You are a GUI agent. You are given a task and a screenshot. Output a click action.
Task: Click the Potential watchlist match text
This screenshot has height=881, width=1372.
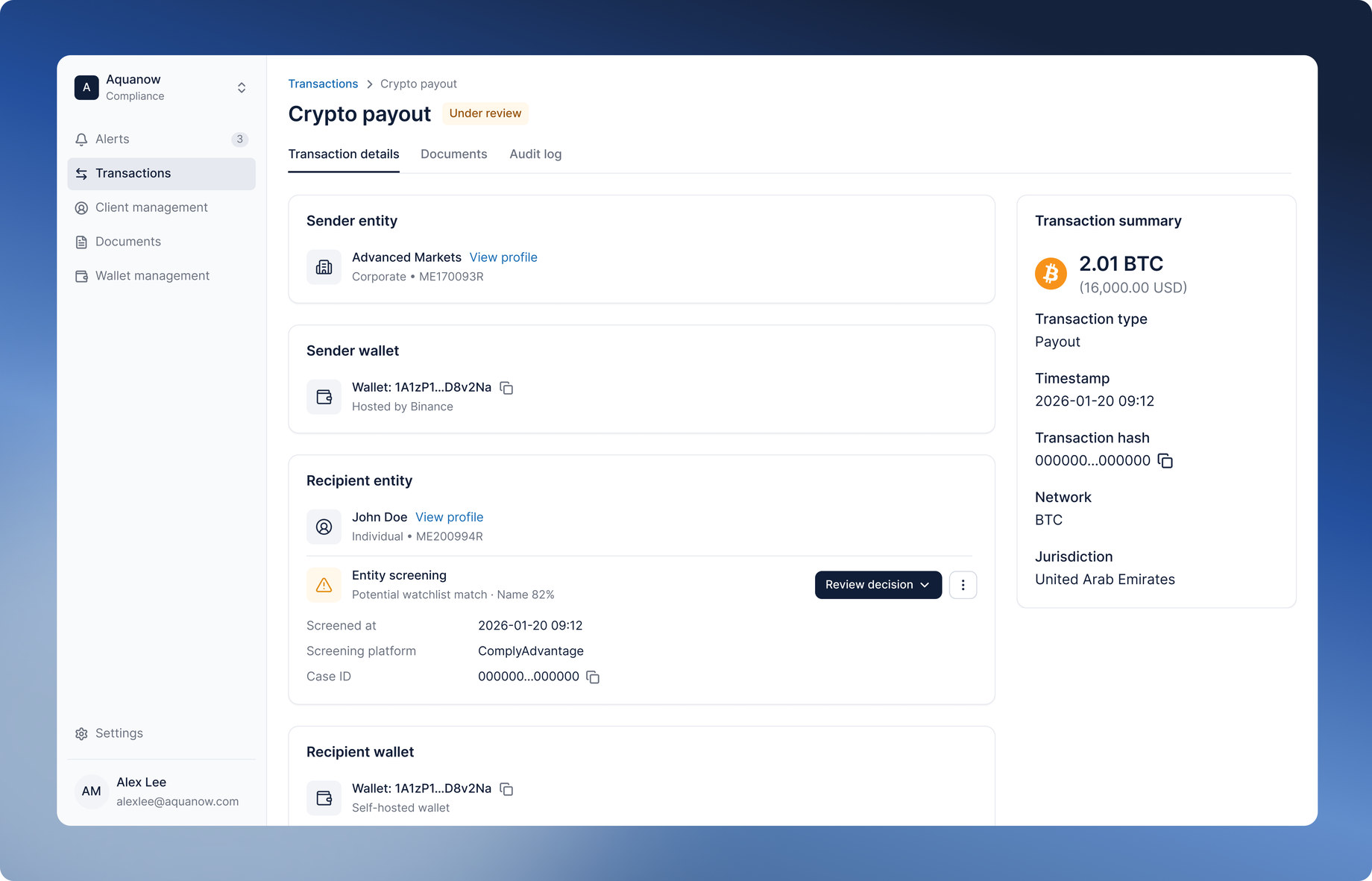pyautogui.click(x=419, y=595)
